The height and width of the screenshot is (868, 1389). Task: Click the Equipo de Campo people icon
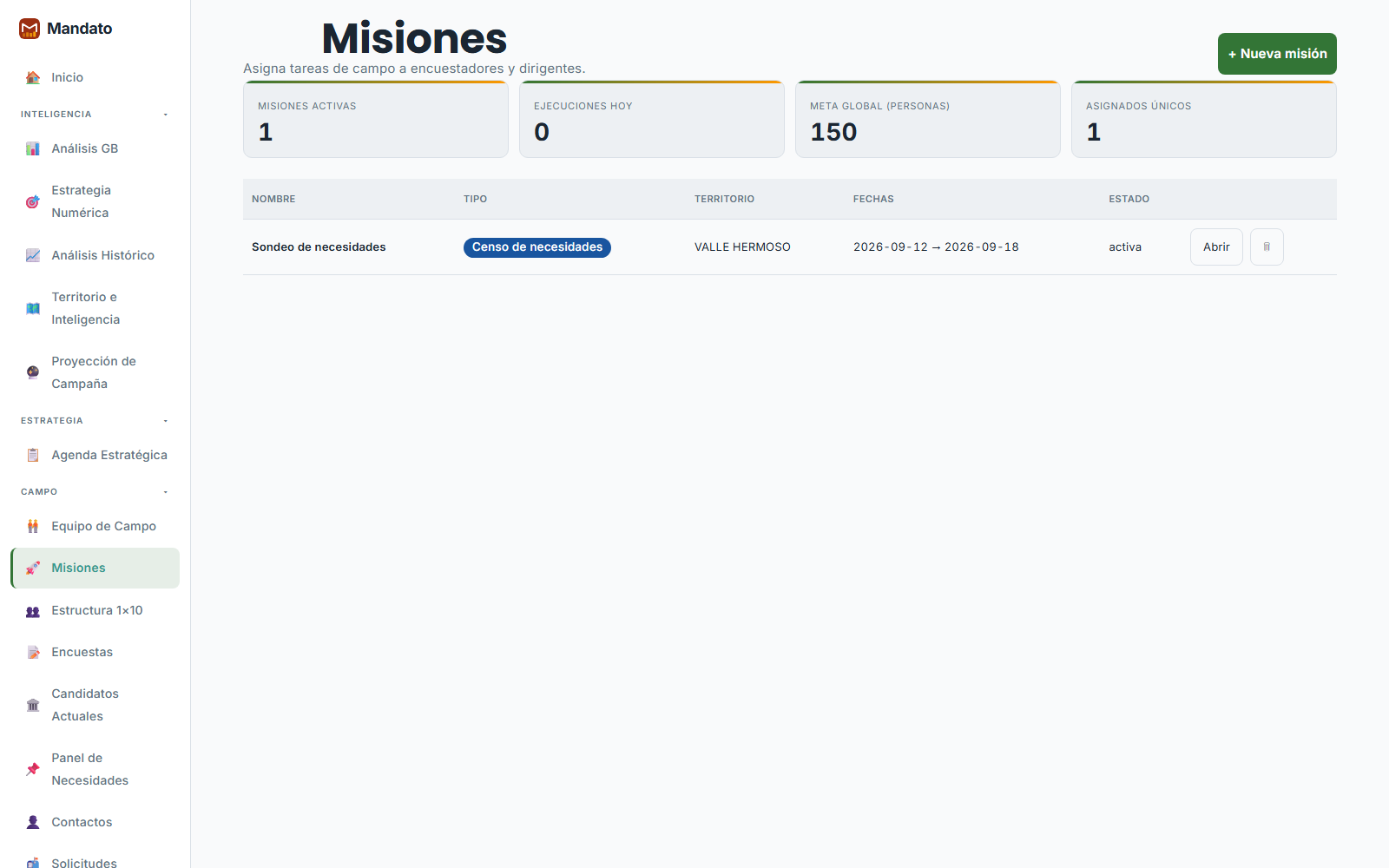point(33,526)
